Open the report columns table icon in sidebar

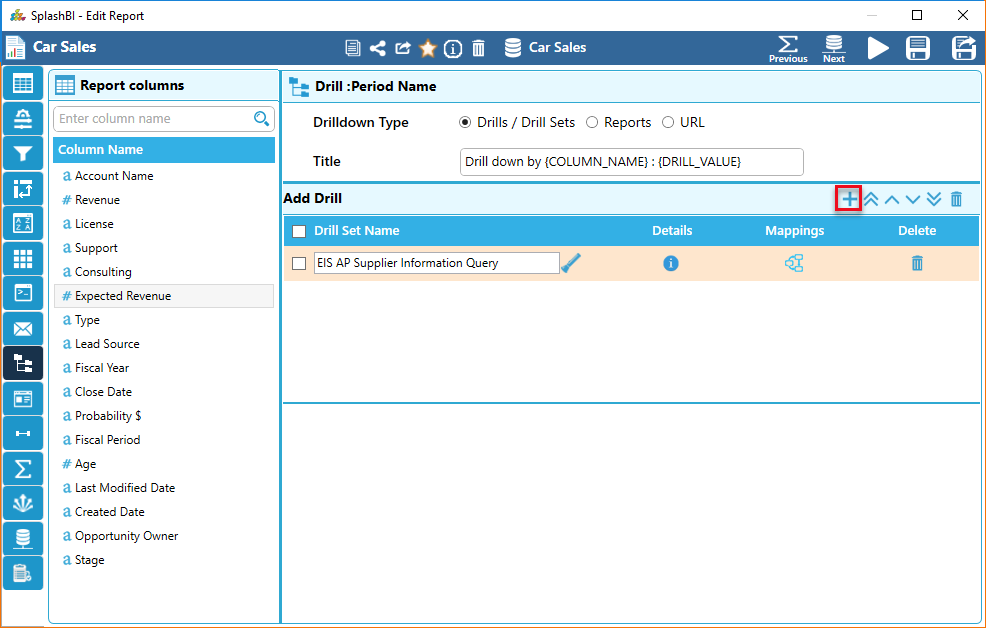pyautogui.click(x=23, y=83)
